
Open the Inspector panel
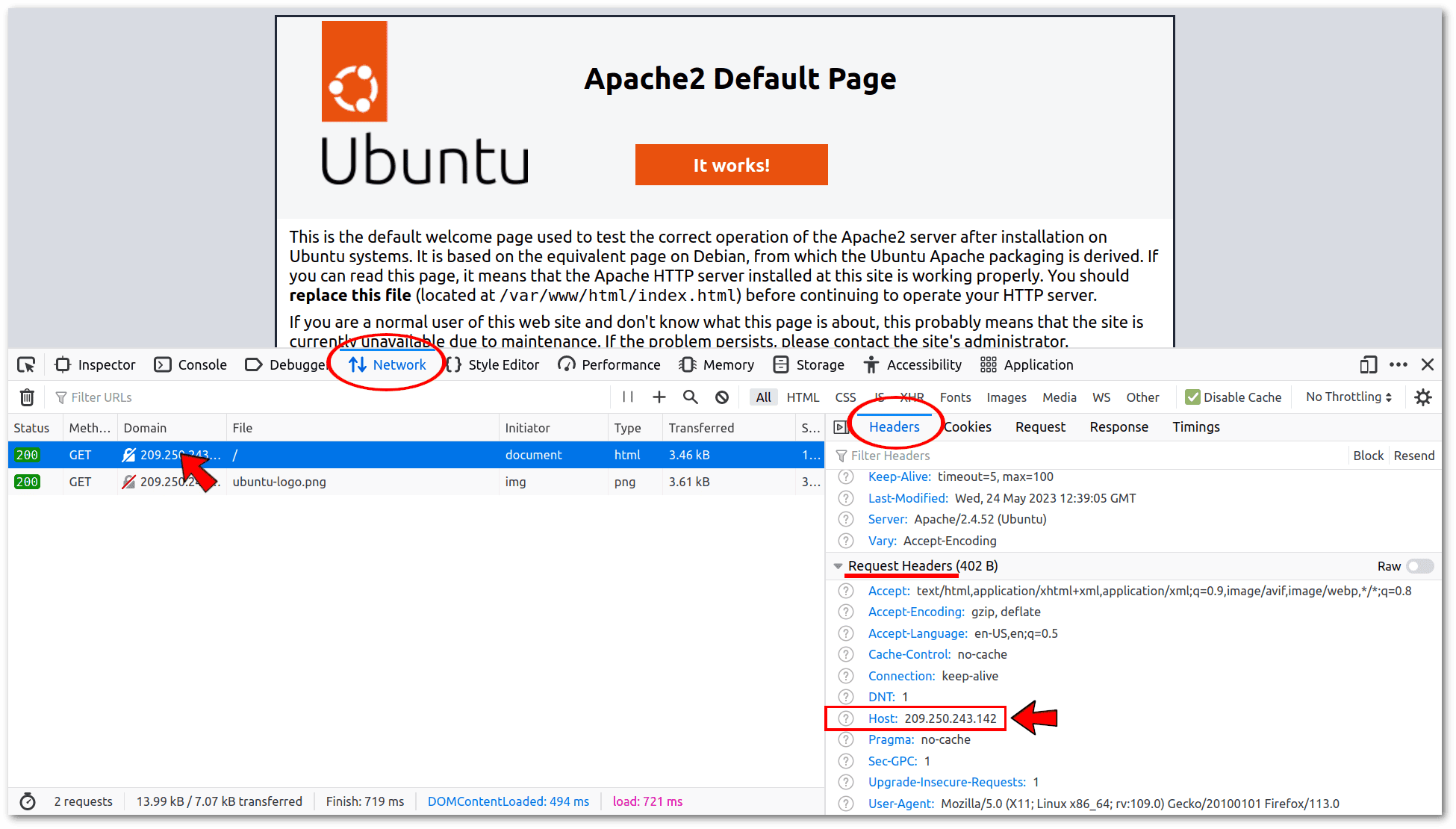(x=96, y=364)
